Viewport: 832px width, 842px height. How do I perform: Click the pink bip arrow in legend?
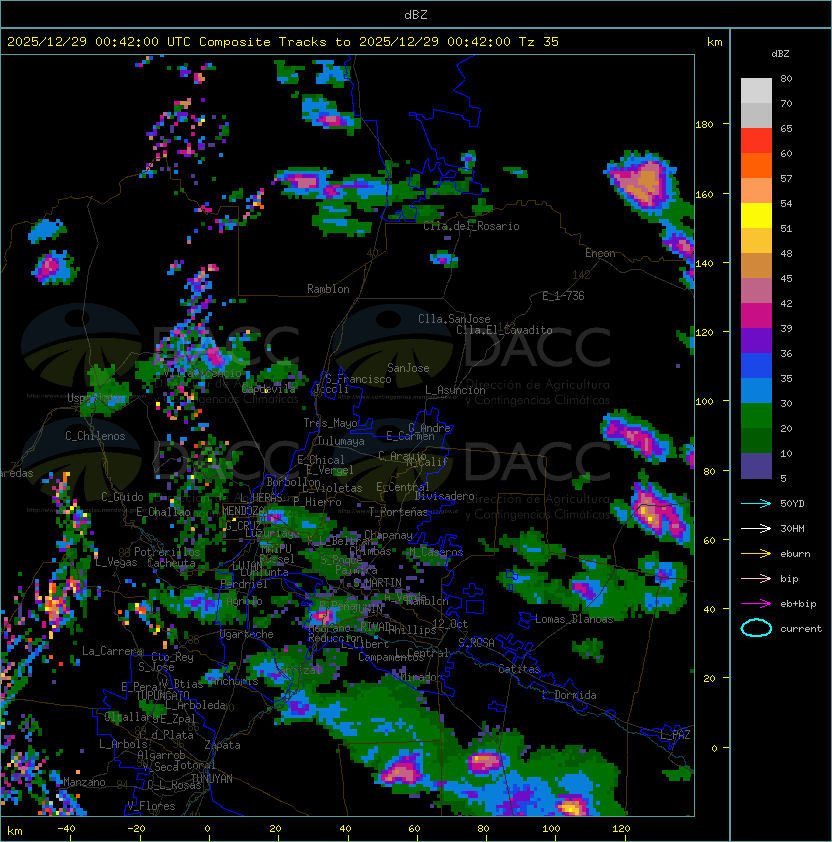click(756, 578)
